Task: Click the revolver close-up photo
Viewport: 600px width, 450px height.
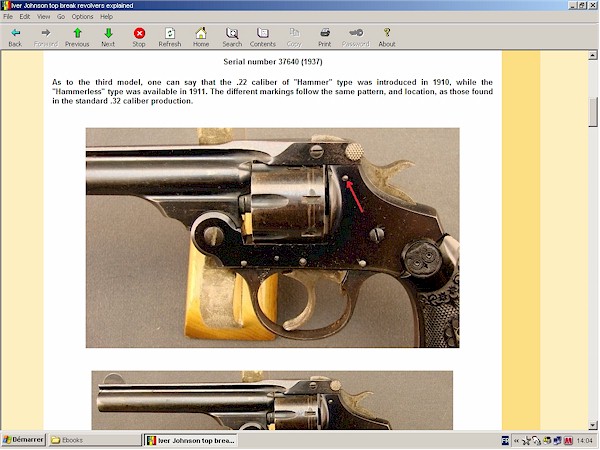Action: (272, 238)
